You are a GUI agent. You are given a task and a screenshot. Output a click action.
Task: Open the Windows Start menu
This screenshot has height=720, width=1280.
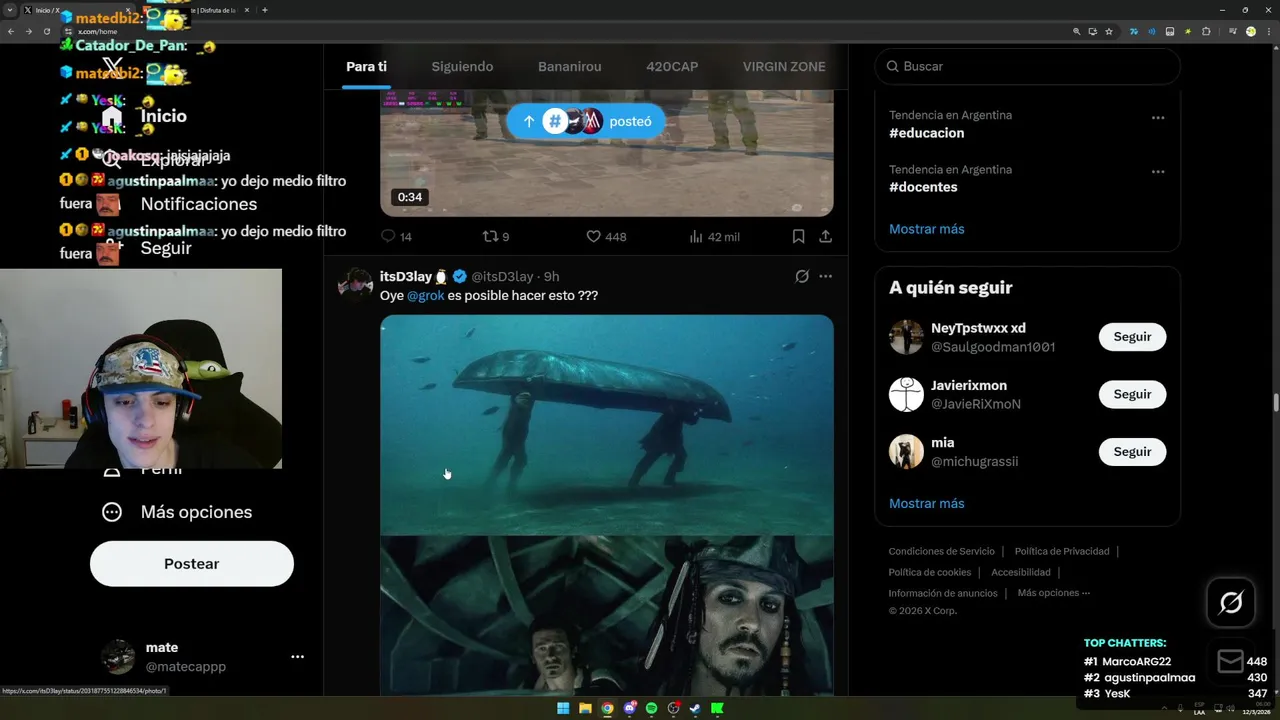pyautogui.click(x=563, y=708)
